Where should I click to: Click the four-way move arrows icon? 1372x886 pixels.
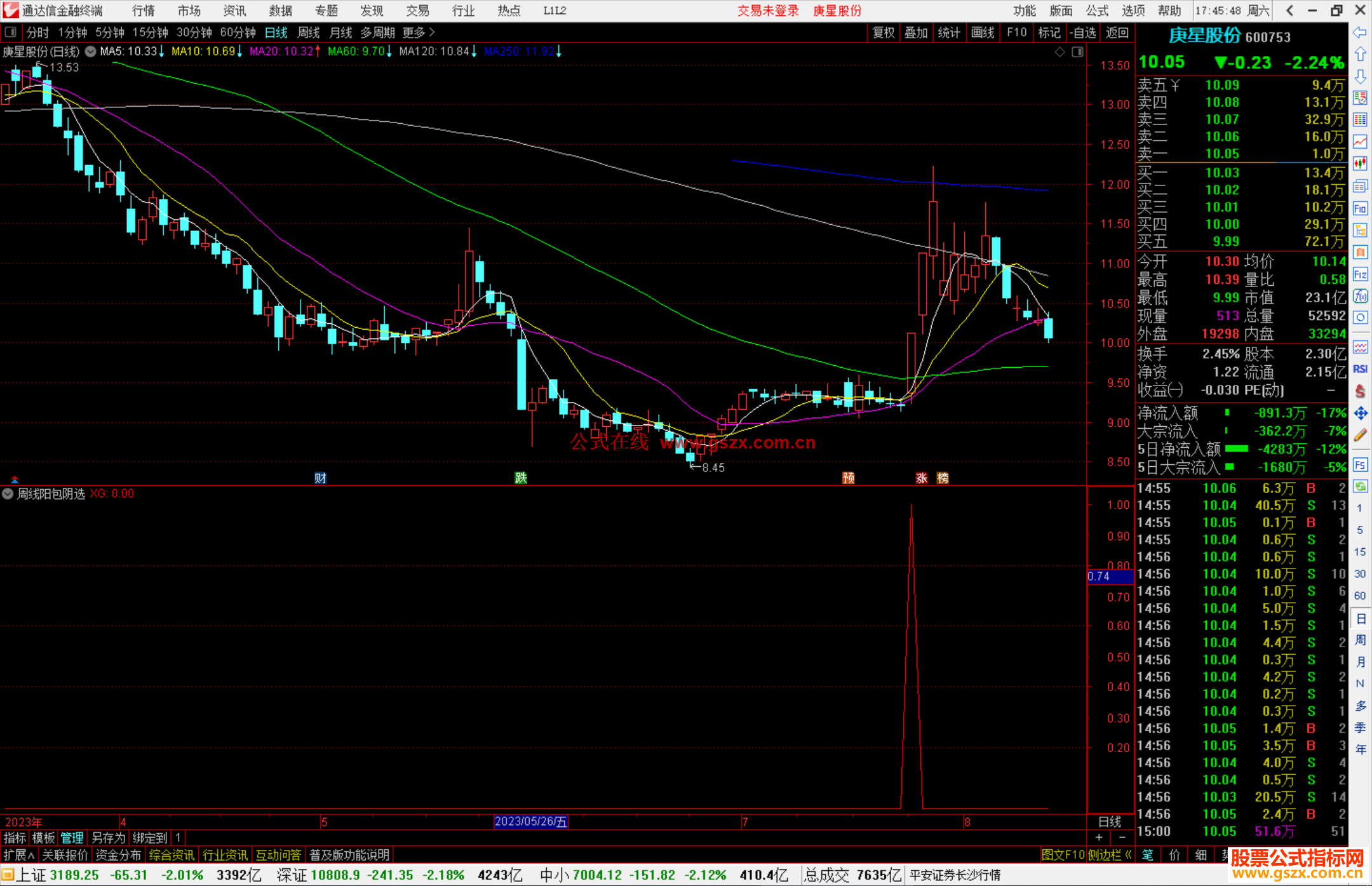pos(1360,413)
